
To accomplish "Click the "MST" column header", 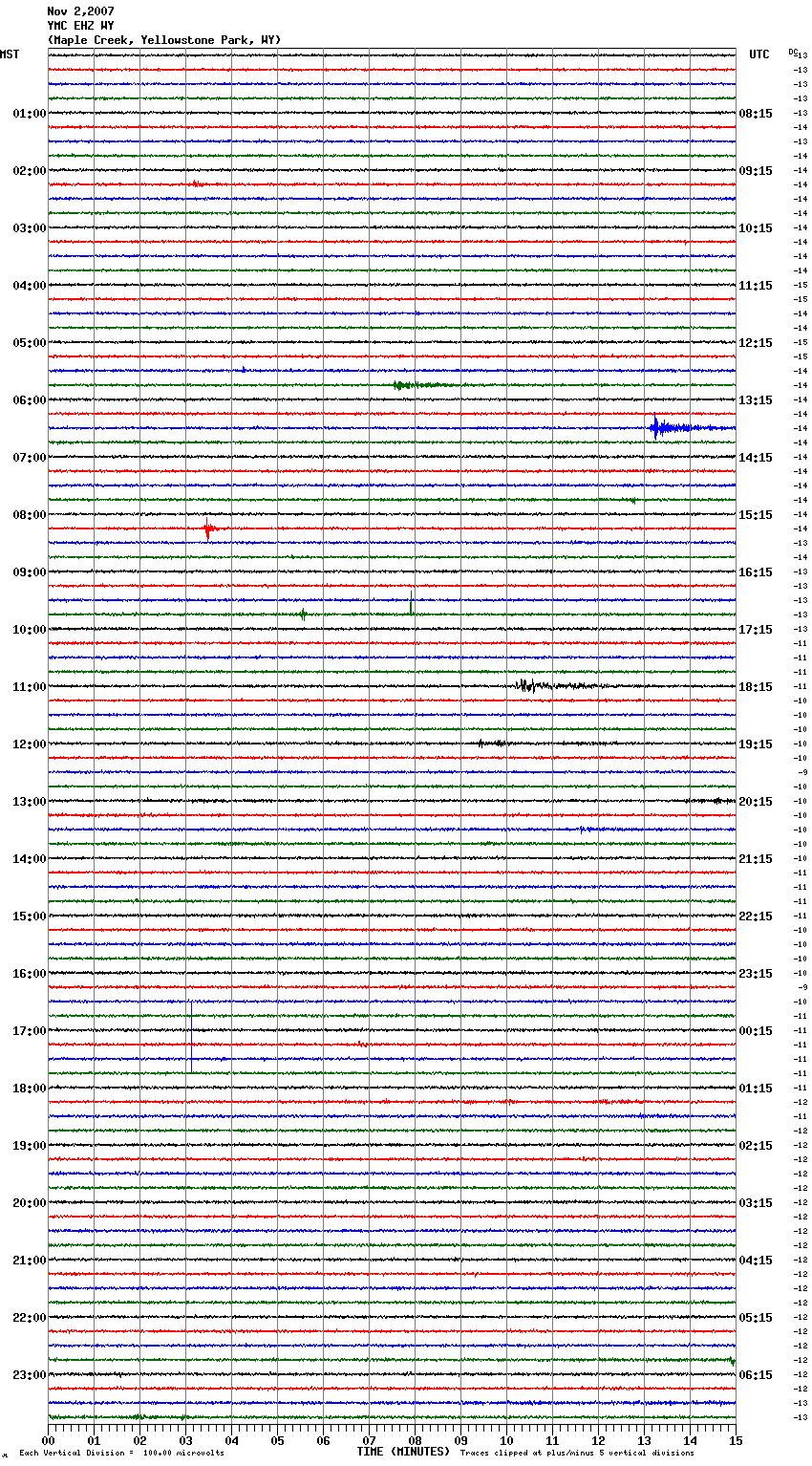I will pos(10,54).
